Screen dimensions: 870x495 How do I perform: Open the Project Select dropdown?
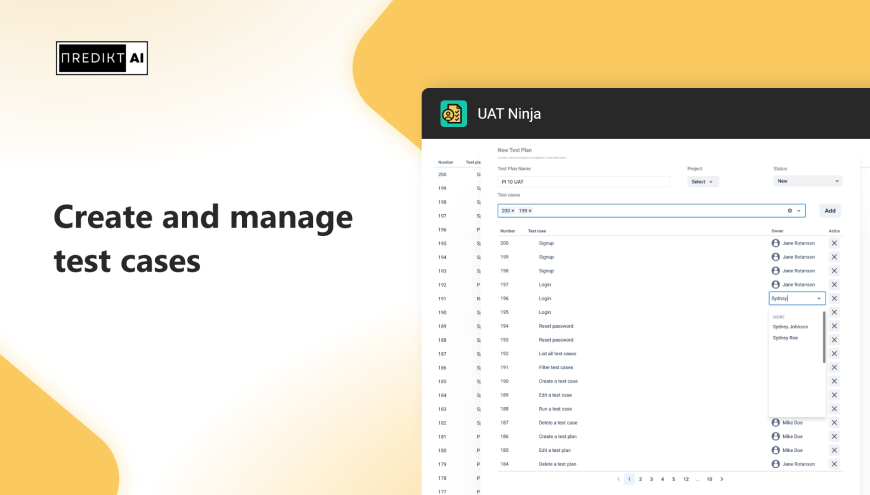coord(702,181)
